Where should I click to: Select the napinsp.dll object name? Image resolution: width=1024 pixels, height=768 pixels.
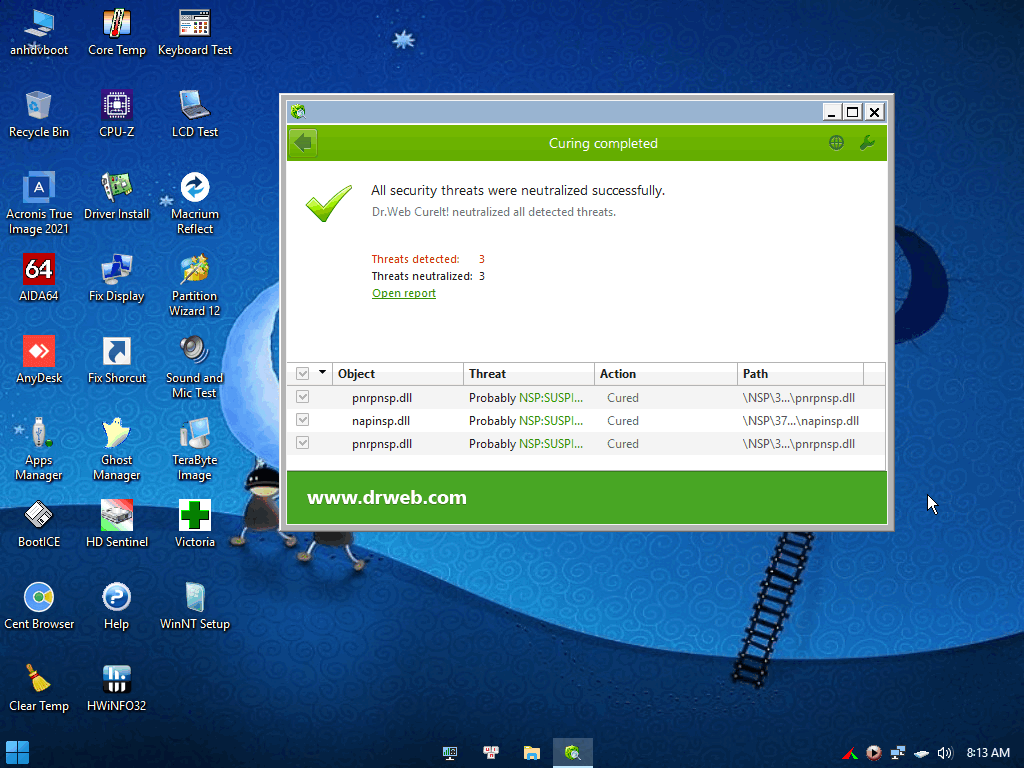381,421
